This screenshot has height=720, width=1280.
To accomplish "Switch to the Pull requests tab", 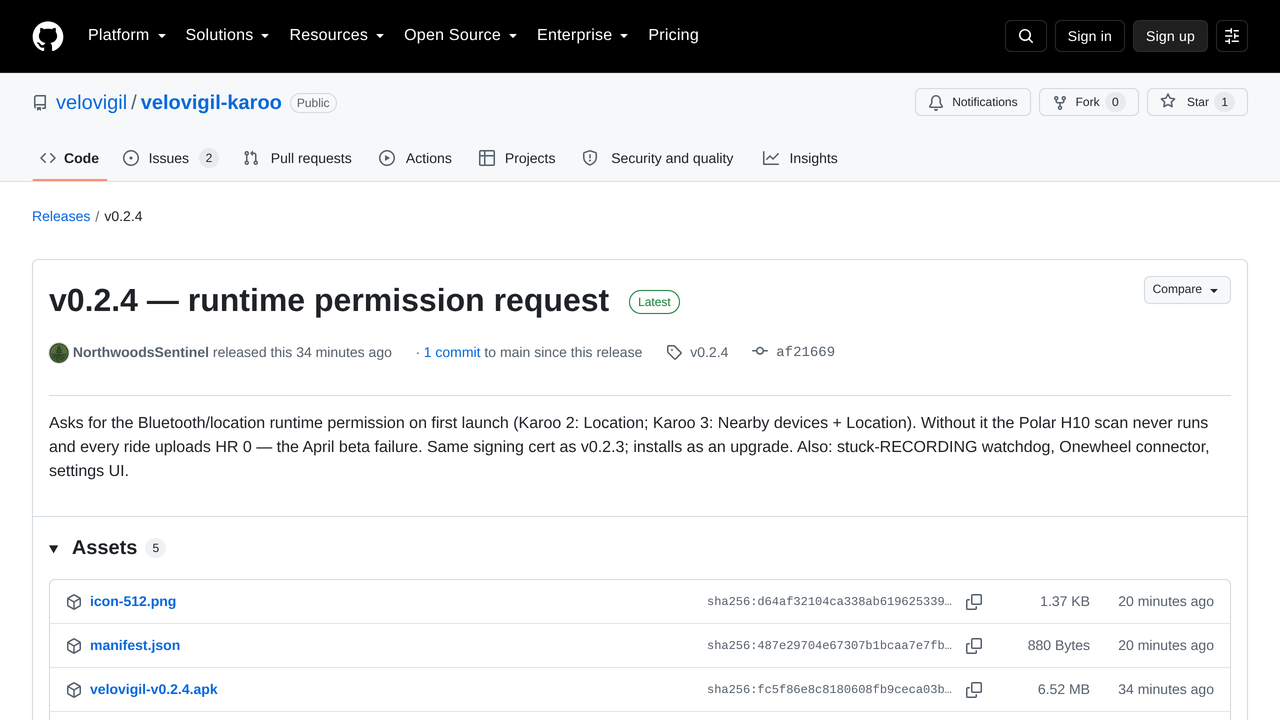I will click(x=298, y=158).
